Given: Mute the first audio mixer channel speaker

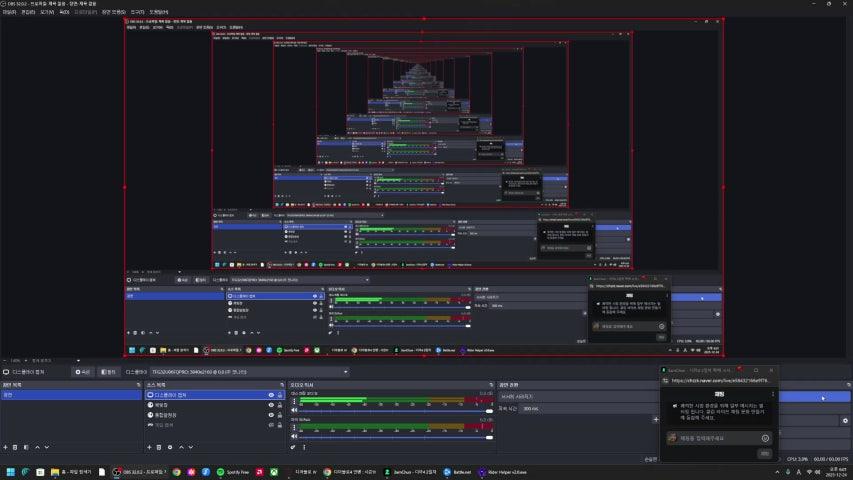Looking at the screenshot, I should [294, 410].
